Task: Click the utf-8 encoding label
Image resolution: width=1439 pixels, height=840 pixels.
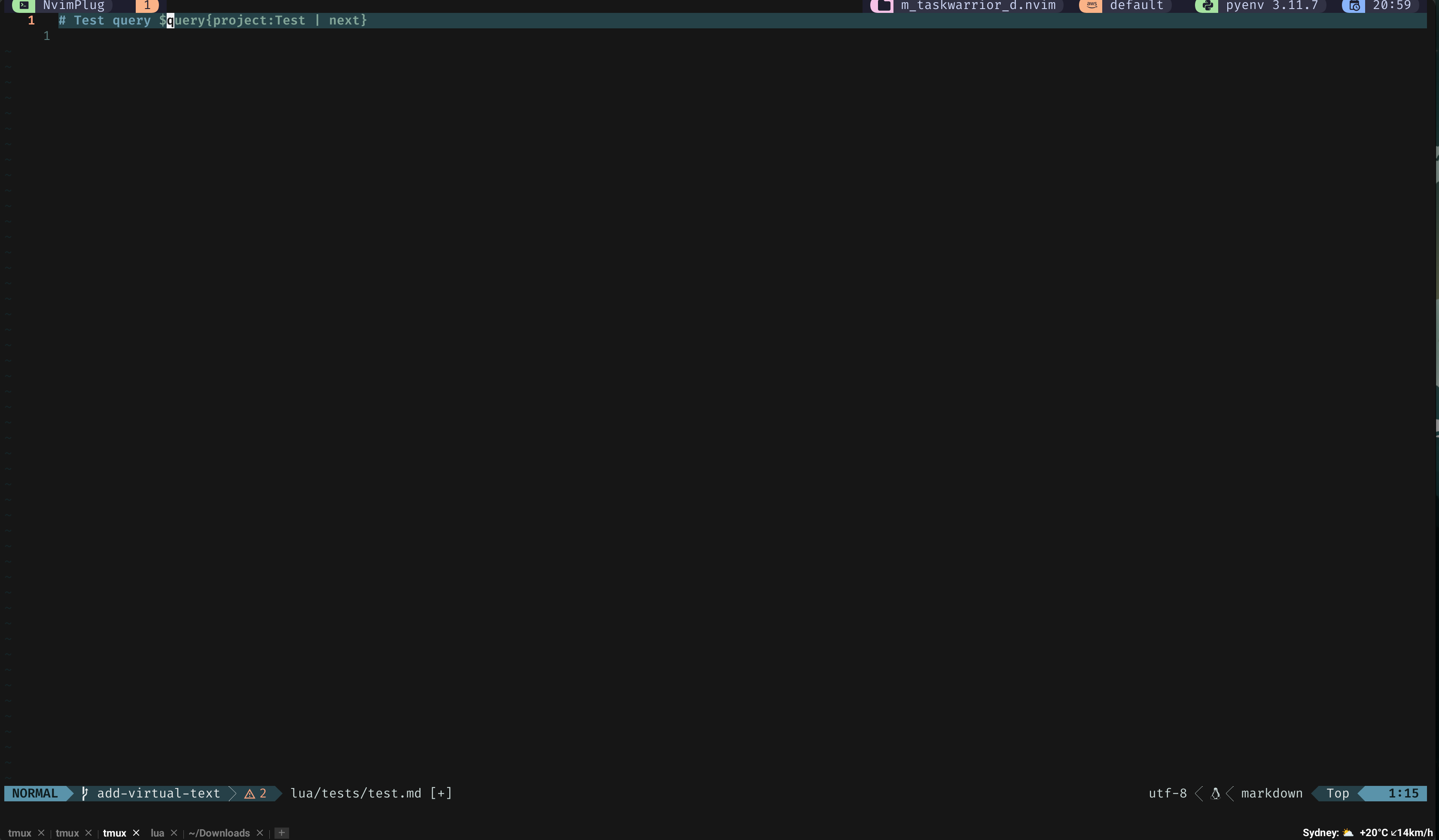Action: (1167, 794)
